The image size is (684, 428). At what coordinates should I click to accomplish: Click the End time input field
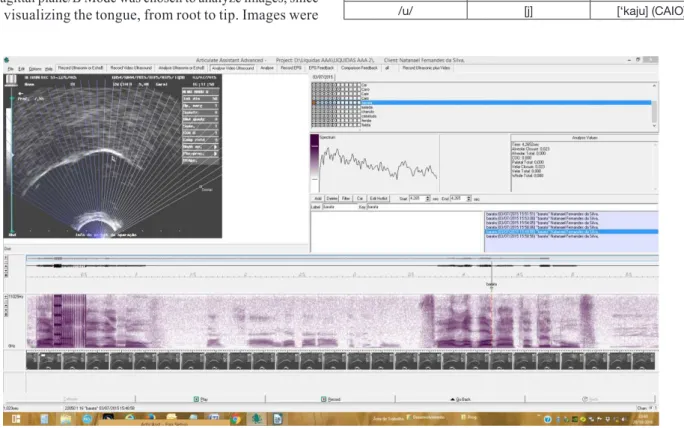458,199
